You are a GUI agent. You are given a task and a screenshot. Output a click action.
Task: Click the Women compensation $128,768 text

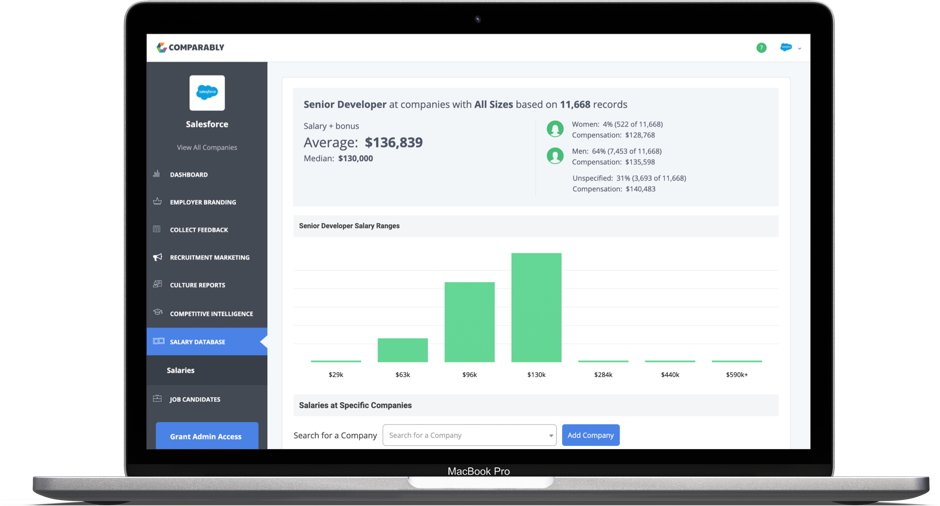click(613, 135)
